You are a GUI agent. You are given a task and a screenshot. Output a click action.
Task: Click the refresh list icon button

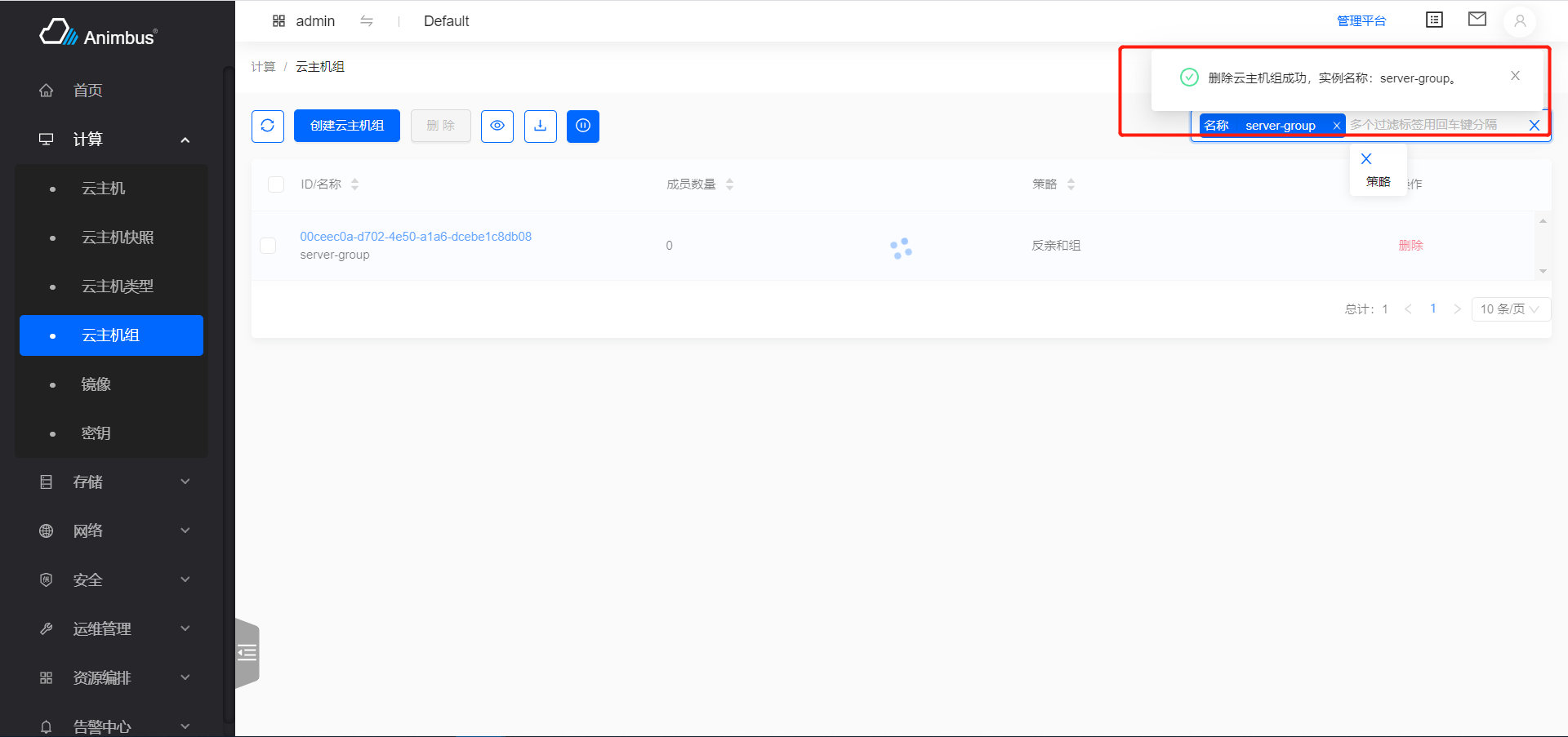coord(267,126)
